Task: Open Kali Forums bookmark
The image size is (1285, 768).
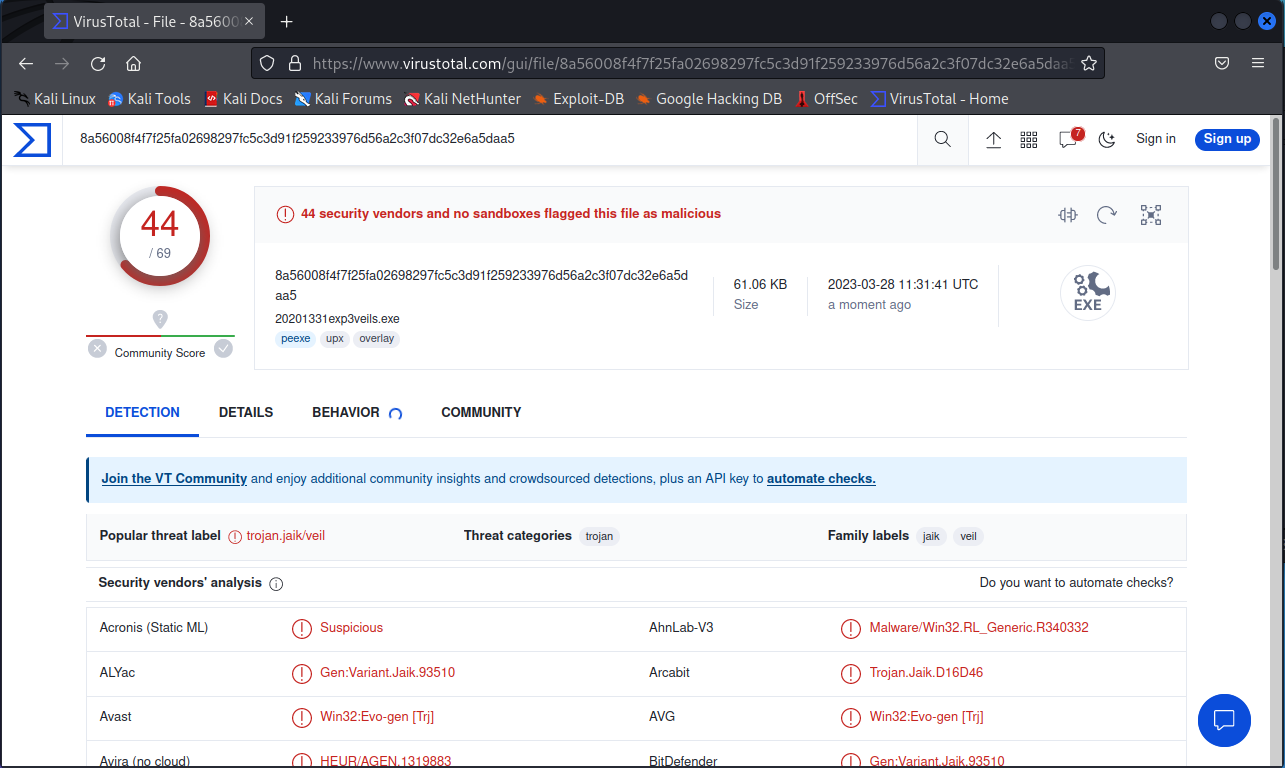Action: point(343,99)
